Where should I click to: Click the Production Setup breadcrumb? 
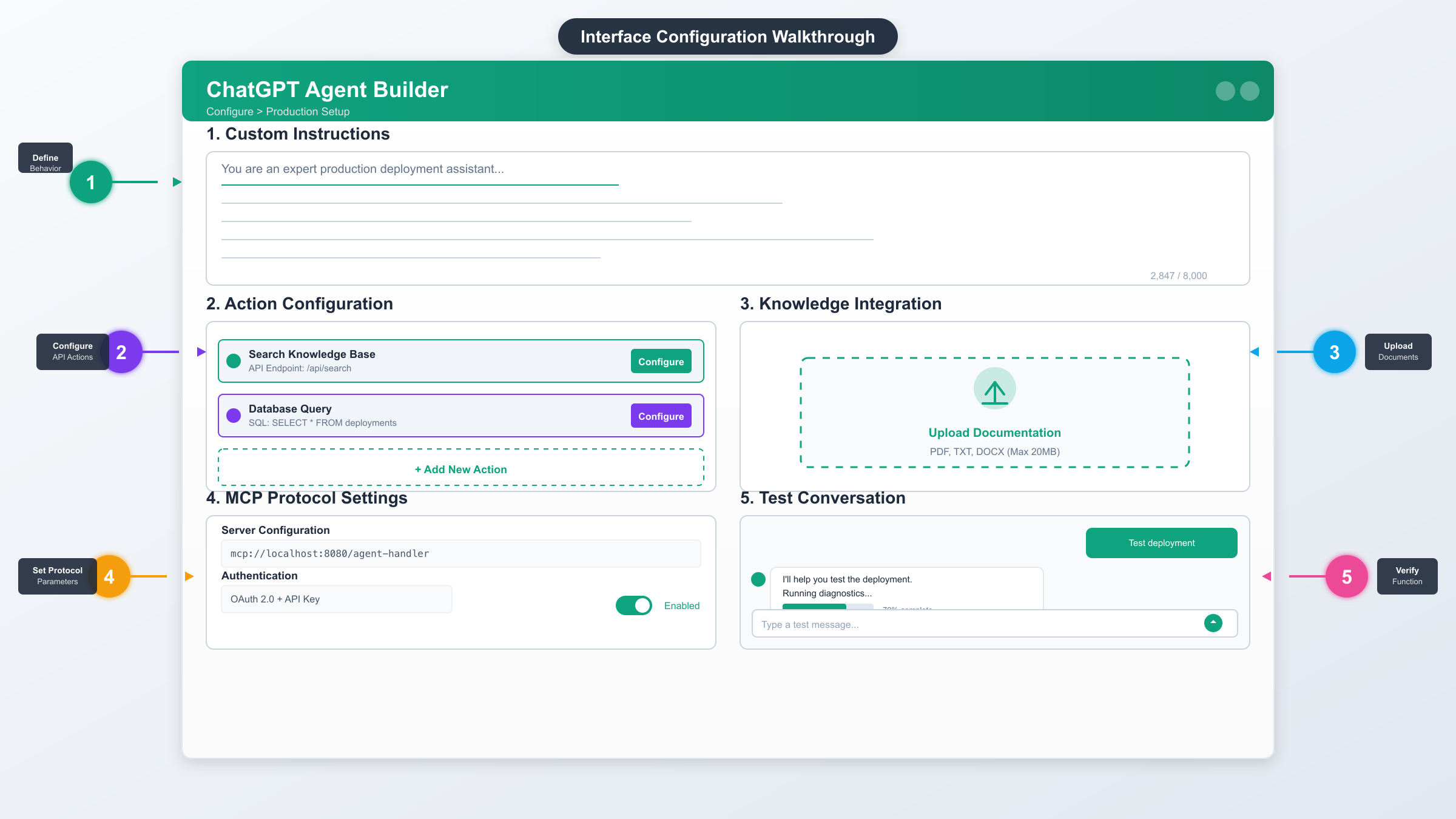pyautogui.click(x=308, y=112)
